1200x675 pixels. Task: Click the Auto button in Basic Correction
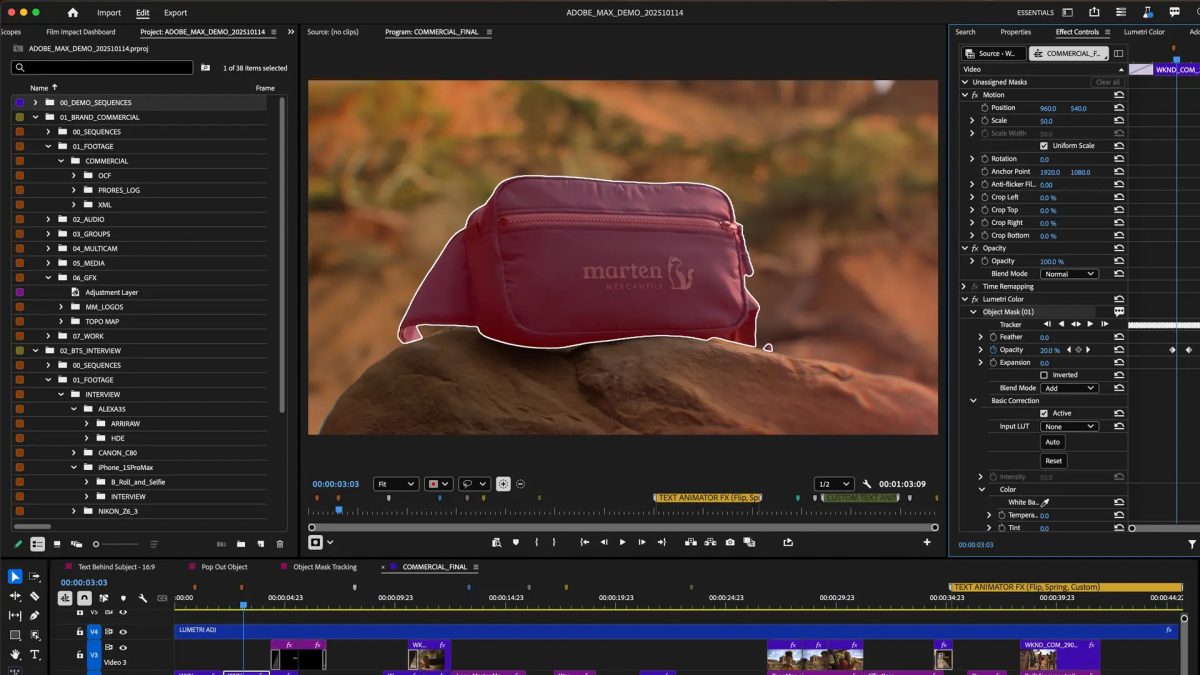1052,442
